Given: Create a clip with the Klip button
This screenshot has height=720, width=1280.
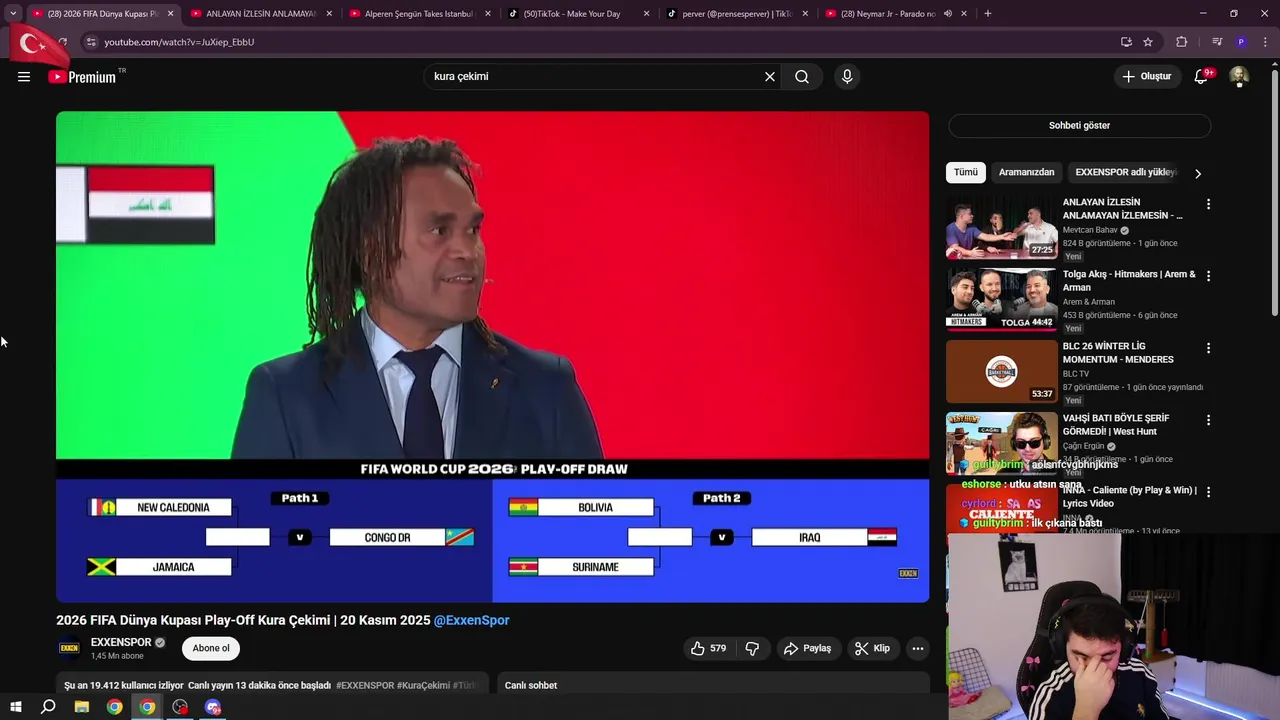Looking at the screenshot, I should (872, 648).
